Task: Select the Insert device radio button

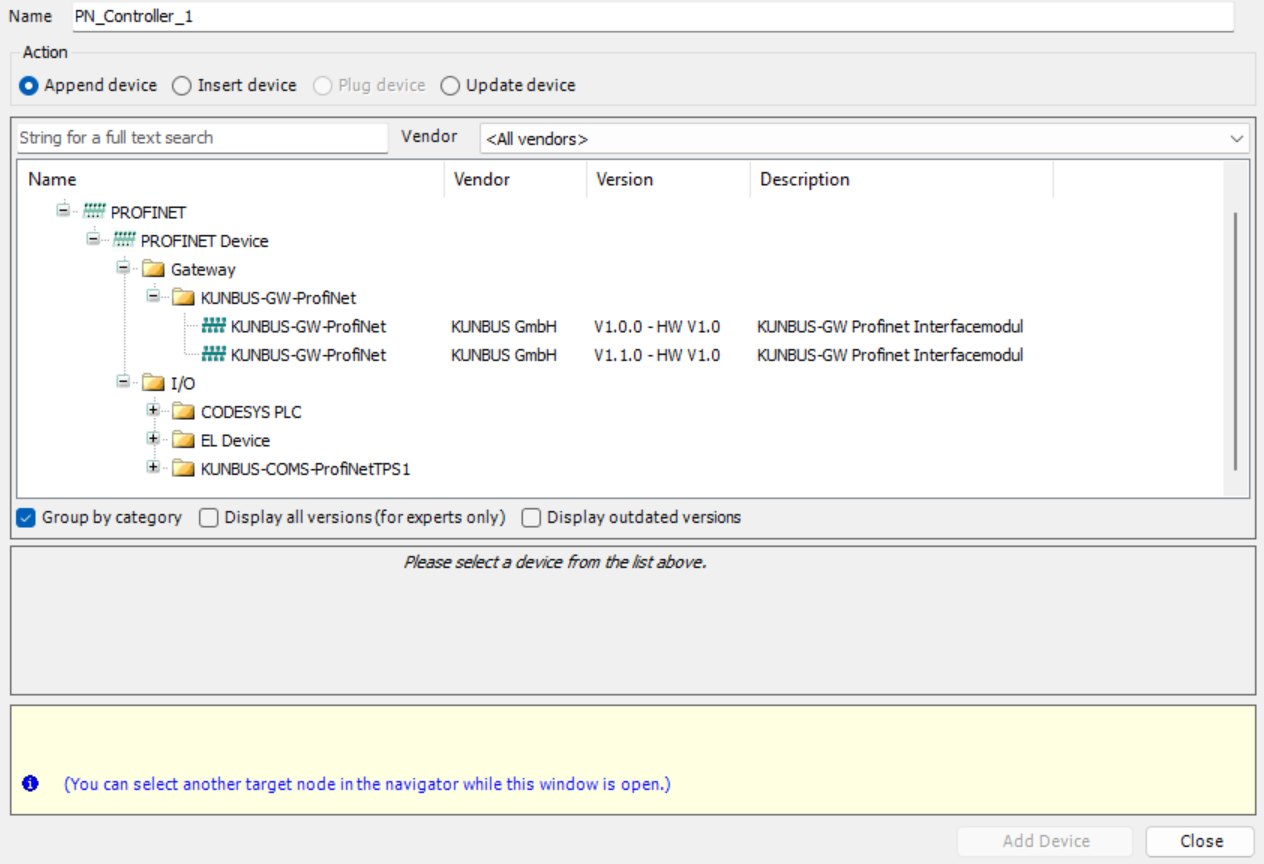Action: 182,86
